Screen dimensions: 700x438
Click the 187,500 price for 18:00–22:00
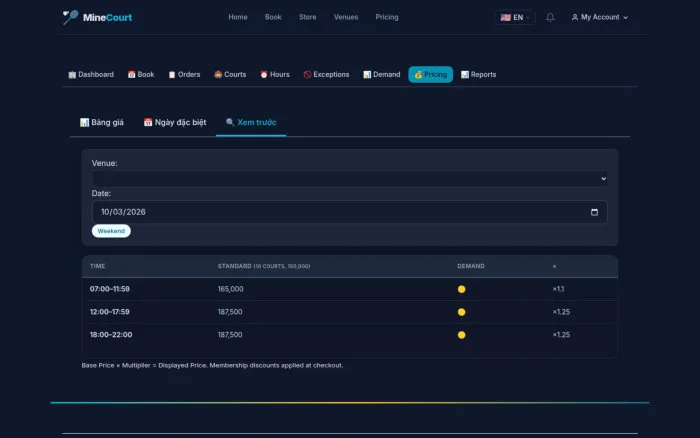[230, 334]
